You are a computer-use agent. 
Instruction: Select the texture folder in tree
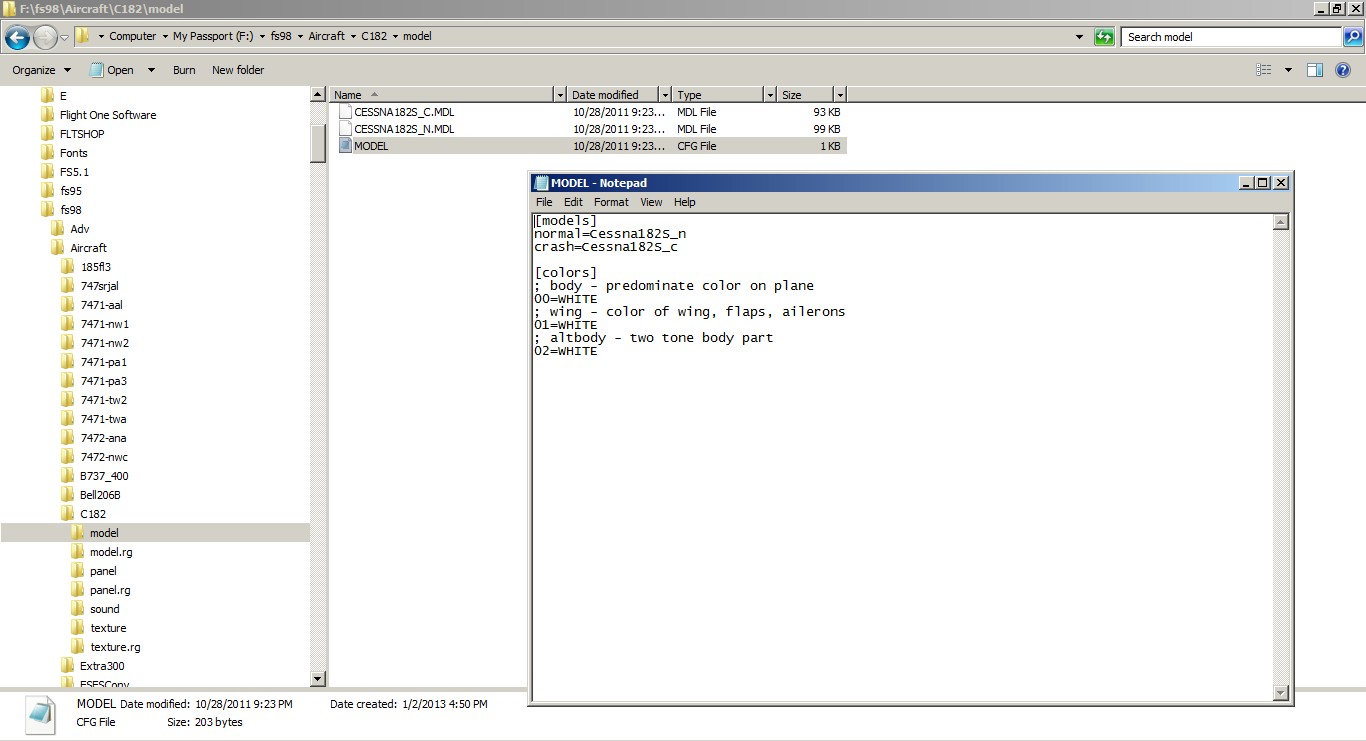pos(108,628)
